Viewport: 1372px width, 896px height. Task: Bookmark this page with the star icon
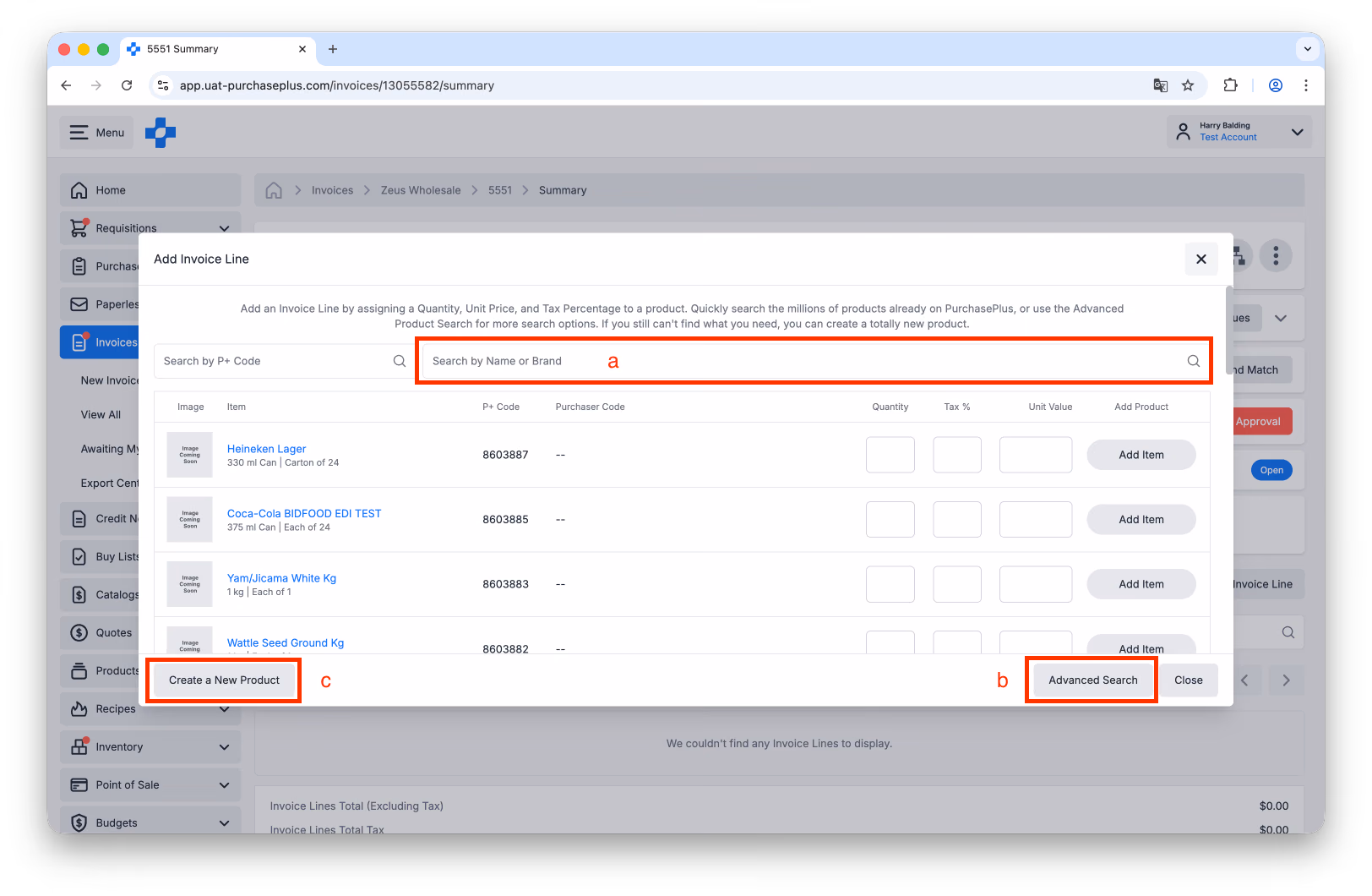1188,85
